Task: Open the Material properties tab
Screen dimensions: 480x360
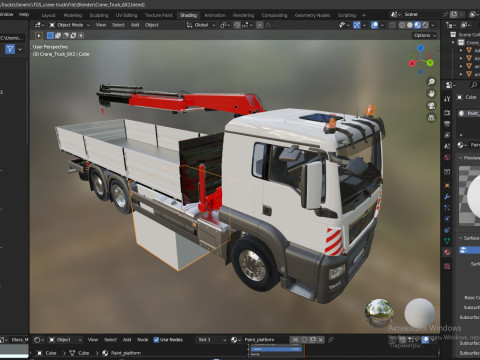Action: coord(447,252)
